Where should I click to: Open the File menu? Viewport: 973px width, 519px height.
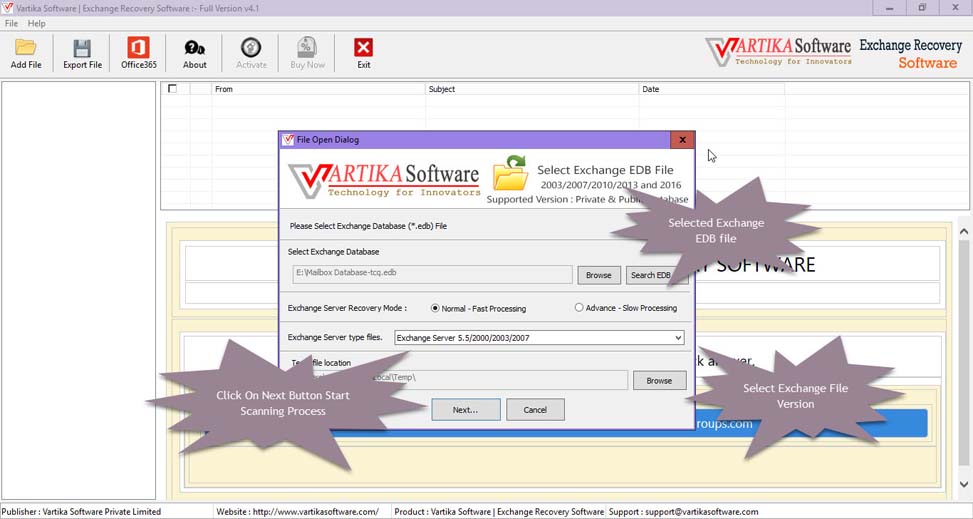[11, 24]
